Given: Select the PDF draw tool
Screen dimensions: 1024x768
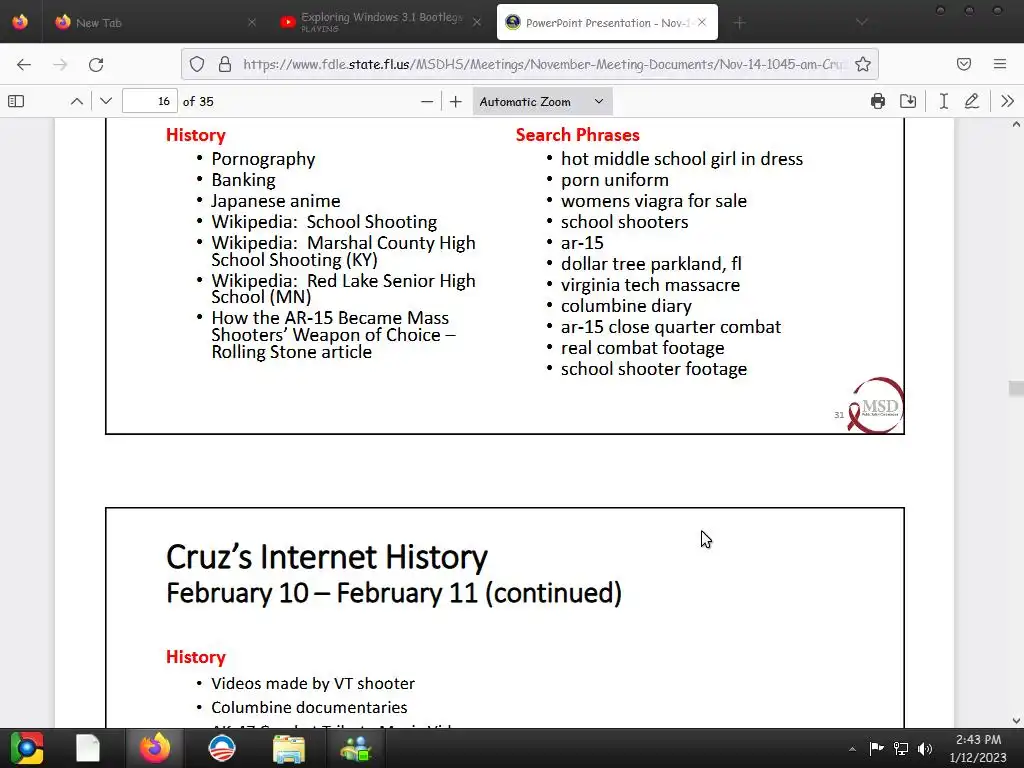Looking at the screenshot, I should tap(972, 101).
